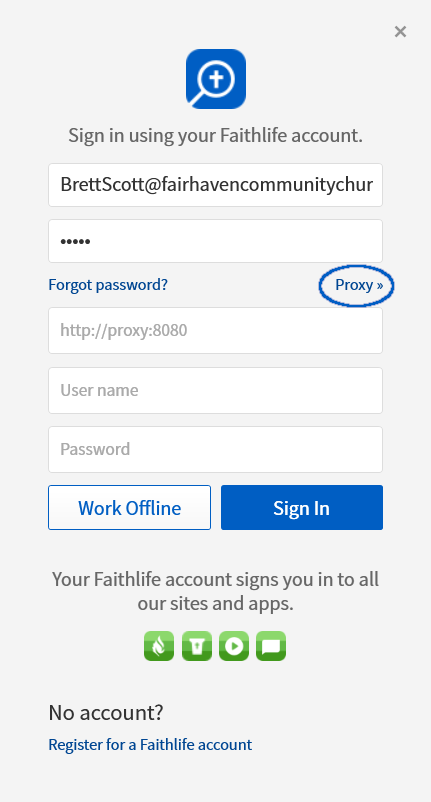
Task: Click the green play button icon
Action: [234, 646]
